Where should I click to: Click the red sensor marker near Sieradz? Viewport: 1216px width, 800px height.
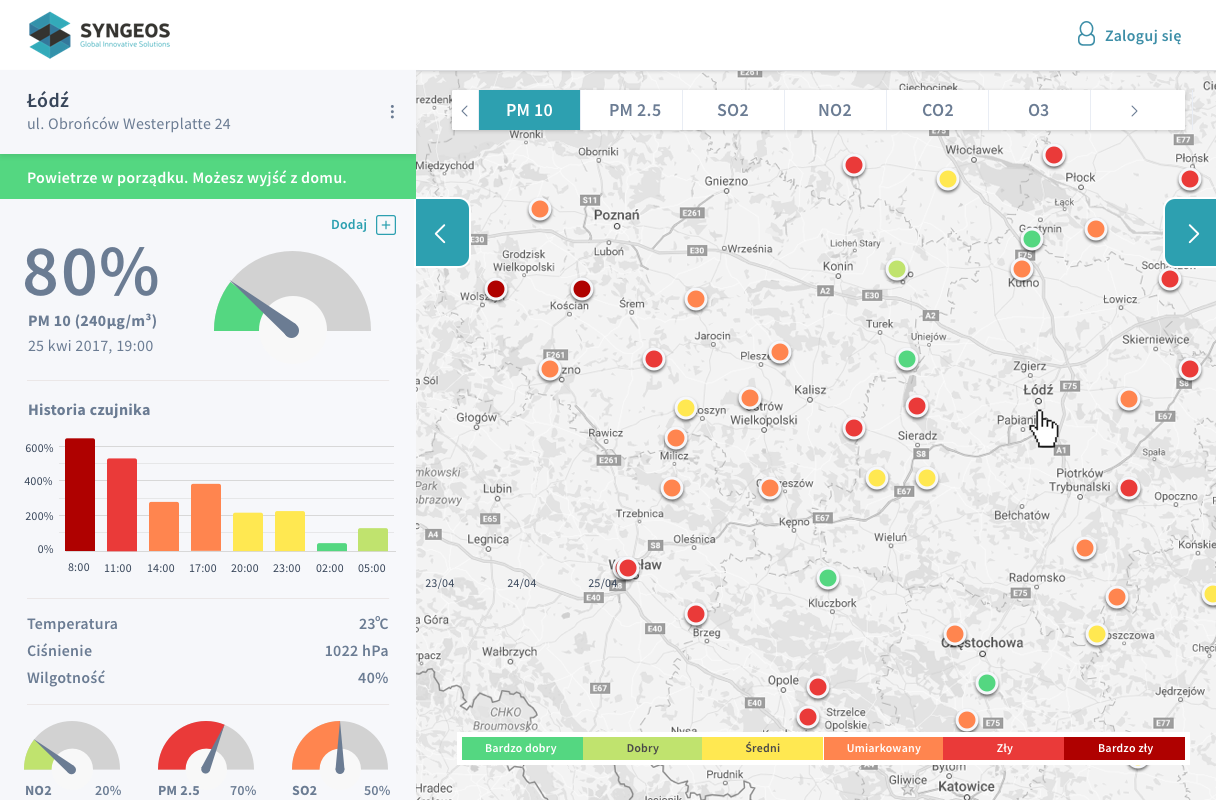pyautogui.click(x=916, y=406)
